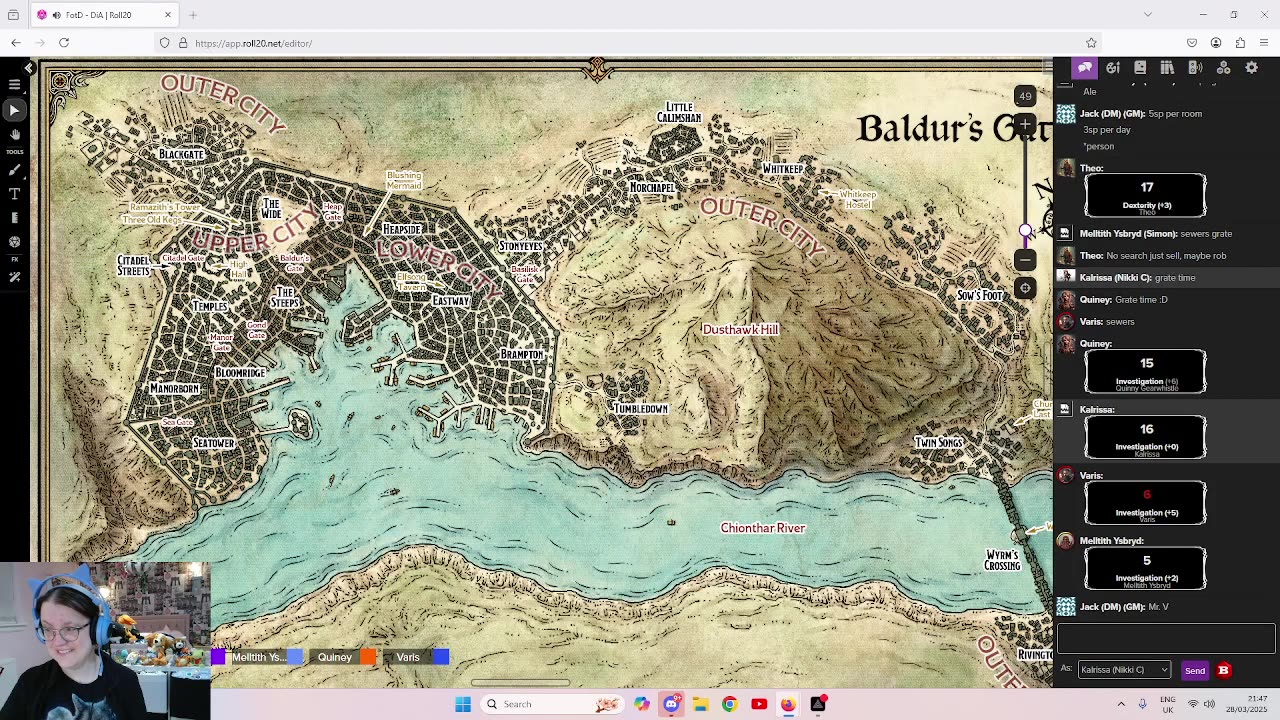
Task: Open the Compendium tab
Action: tap(1167, 67)
